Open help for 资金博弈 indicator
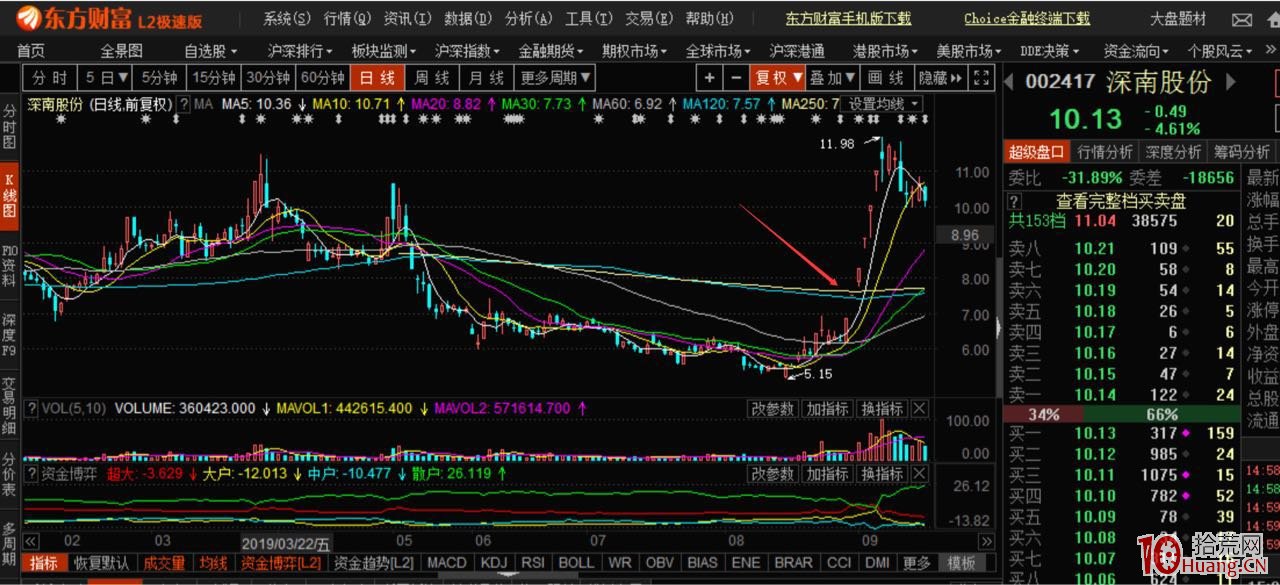The height and width of the screenshot is (585, 1280). (x=31, y=474)
